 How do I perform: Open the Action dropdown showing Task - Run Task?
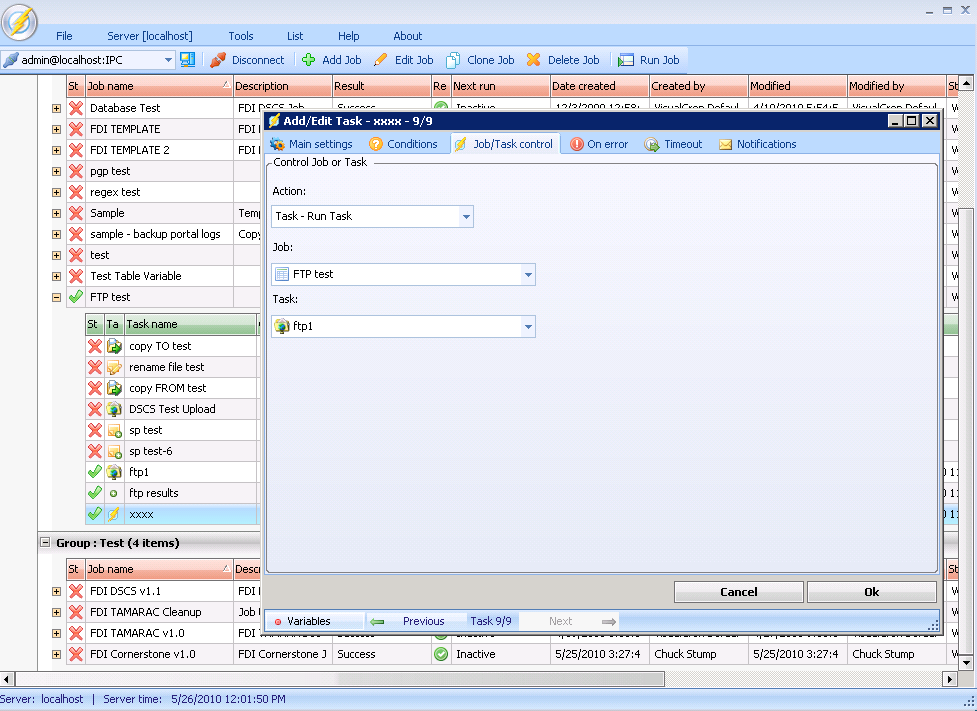click(x=466, y=216)
